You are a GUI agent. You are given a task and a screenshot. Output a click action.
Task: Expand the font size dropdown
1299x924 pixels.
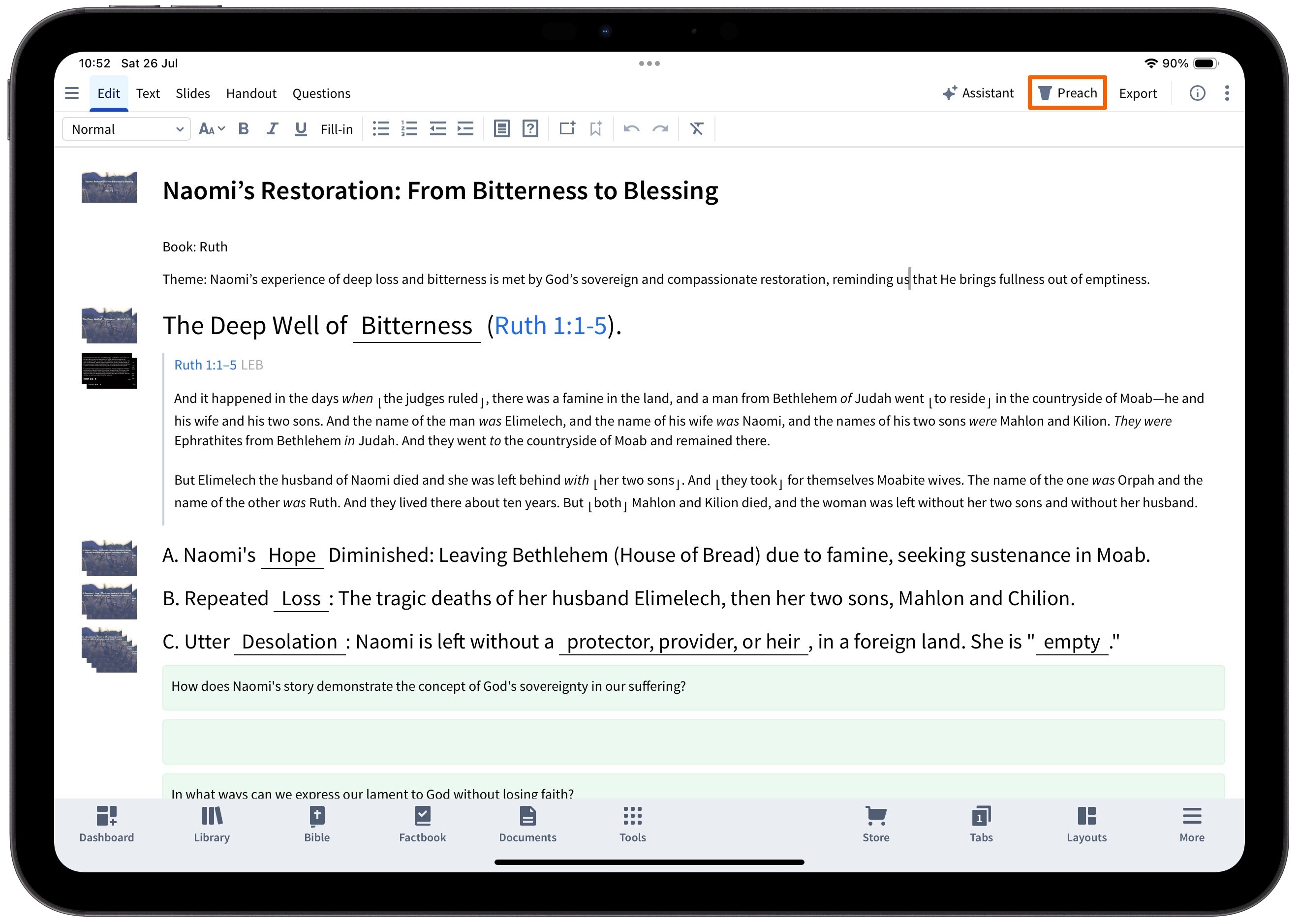point(212,129)
